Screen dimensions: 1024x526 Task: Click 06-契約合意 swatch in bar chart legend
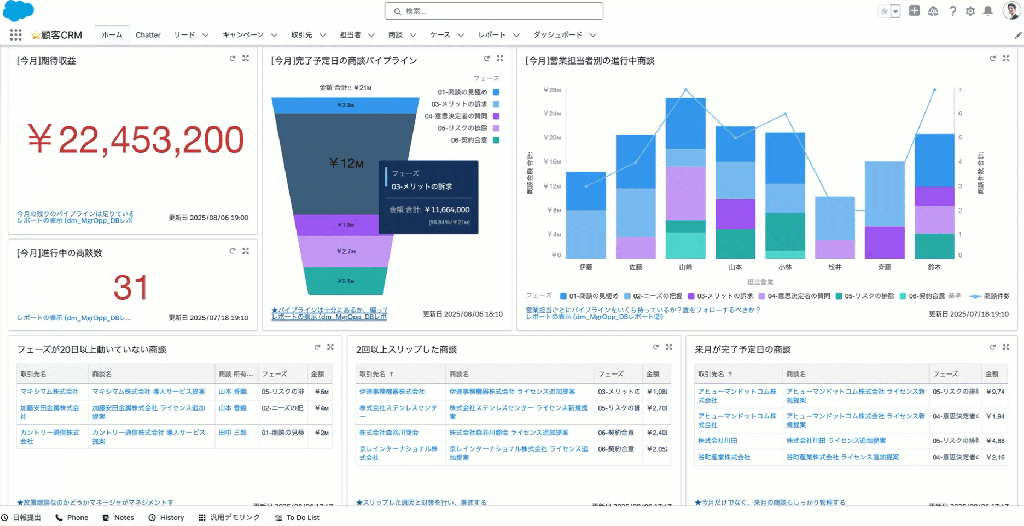click(903, 296)
